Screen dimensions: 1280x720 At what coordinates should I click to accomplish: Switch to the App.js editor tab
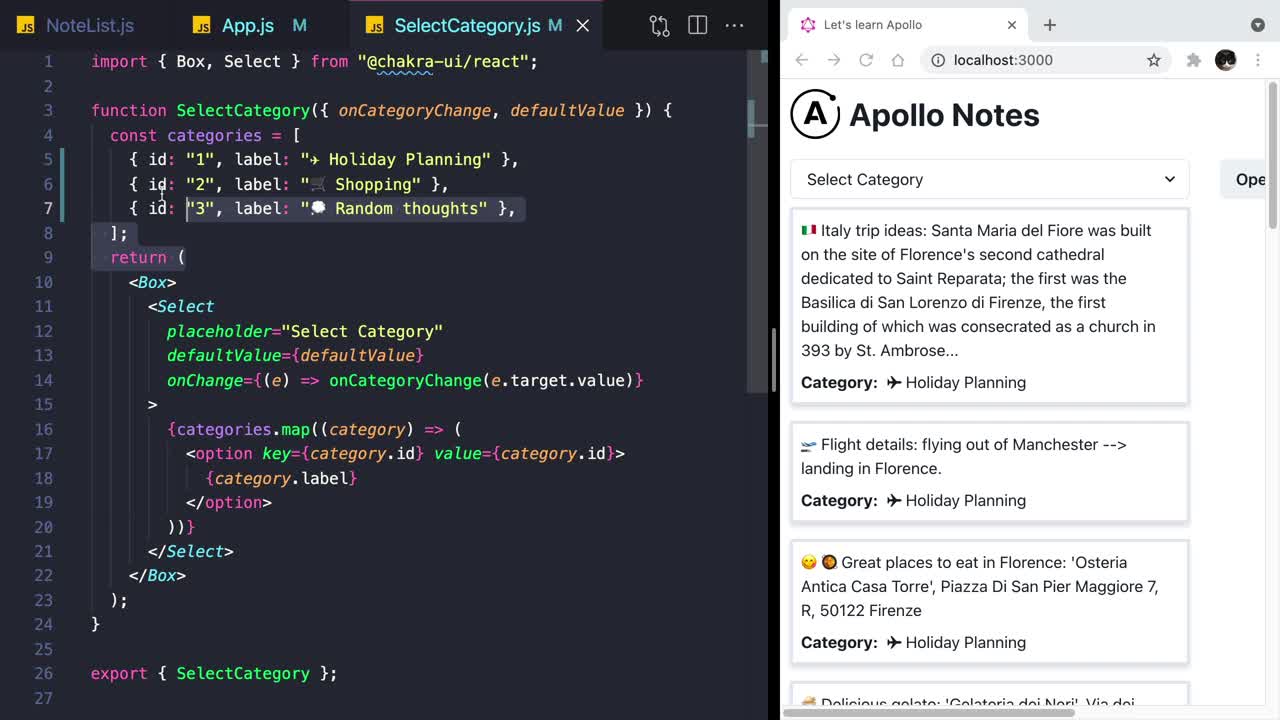(x=247, y=25)
